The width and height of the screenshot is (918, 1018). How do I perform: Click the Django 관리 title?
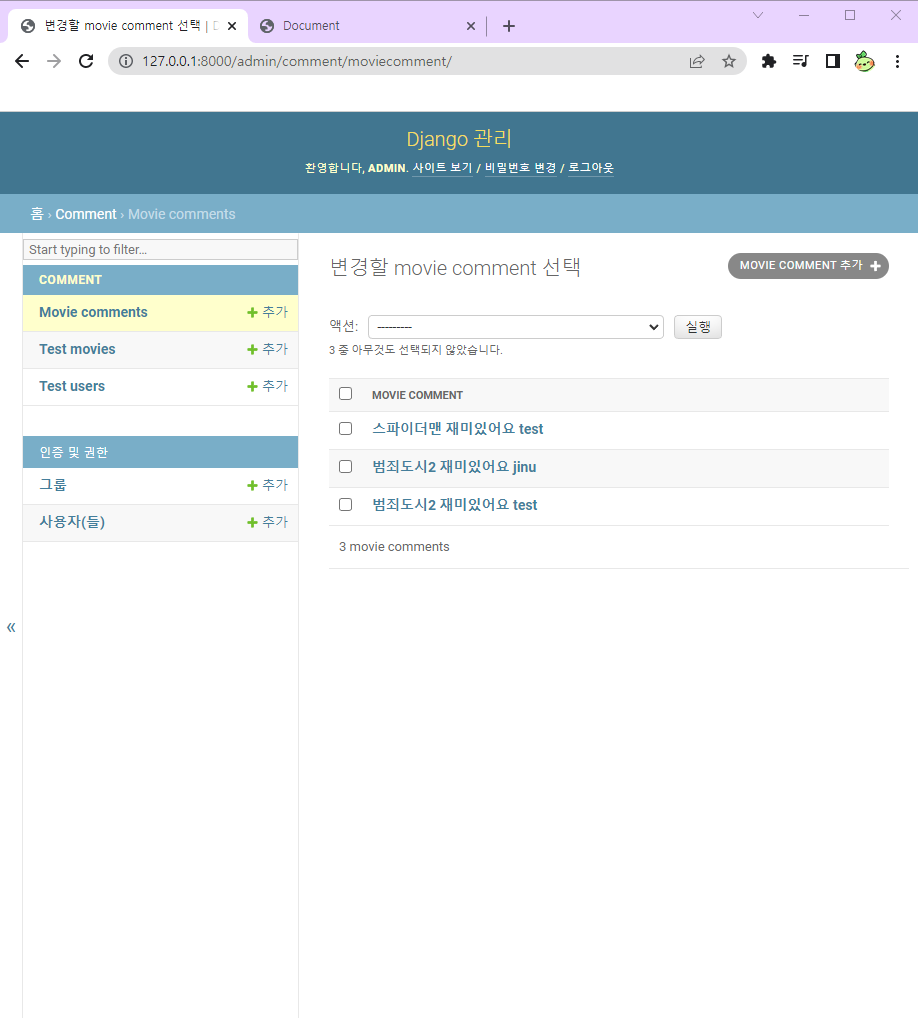pos(459,138)
